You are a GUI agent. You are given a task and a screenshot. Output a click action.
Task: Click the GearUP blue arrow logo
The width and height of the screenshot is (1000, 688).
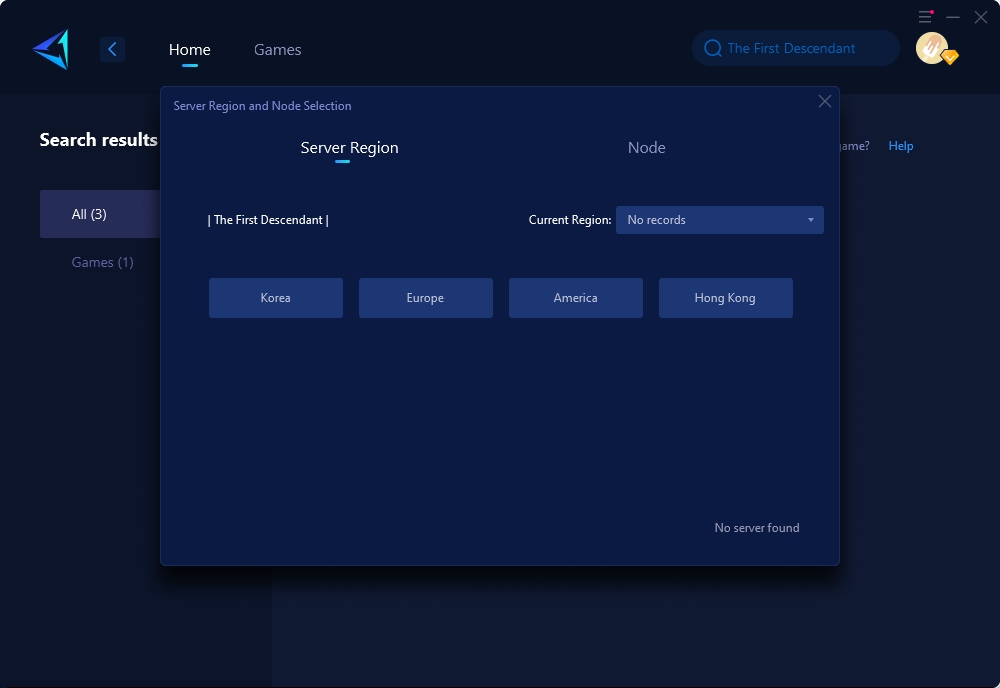pos(51,49)
